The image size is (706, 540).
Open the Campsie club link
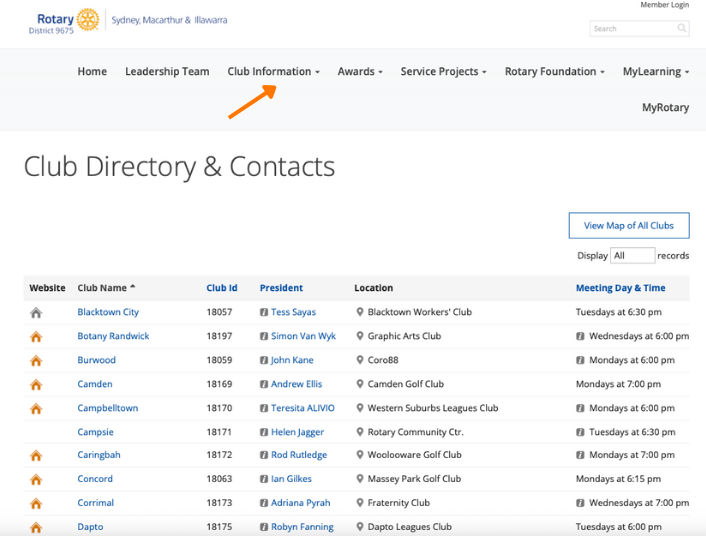[95, 432]
